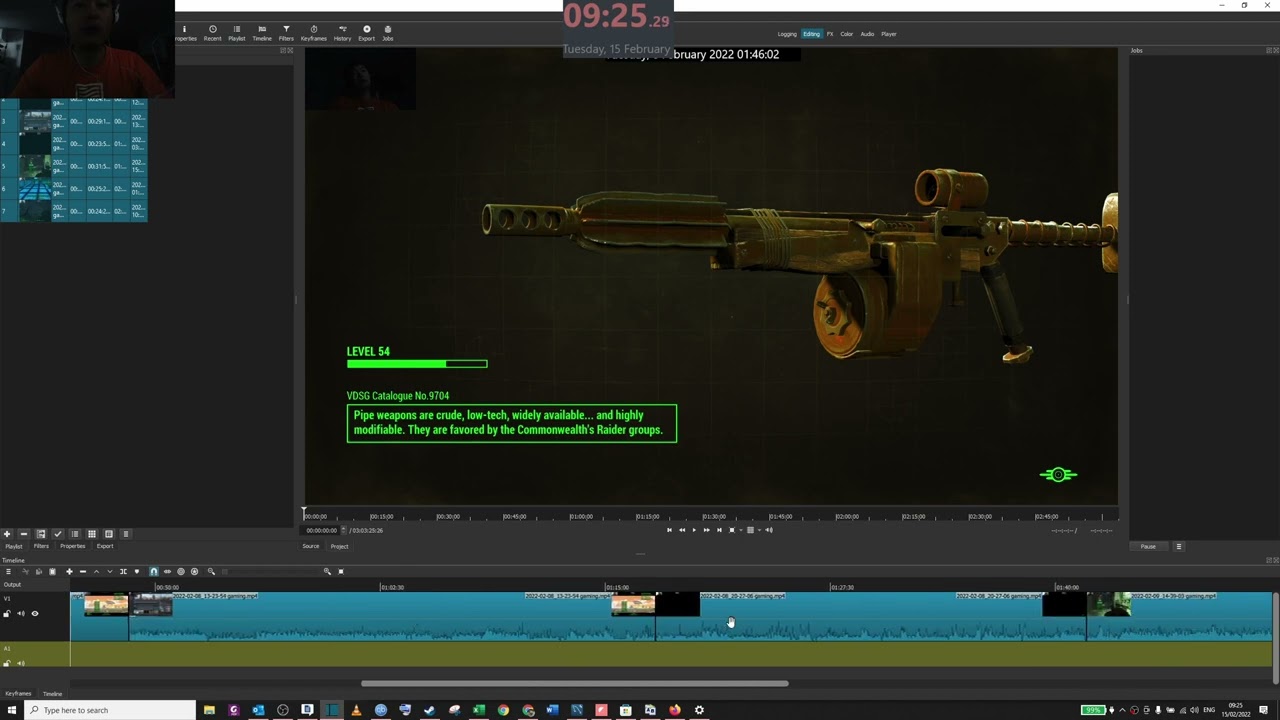Click the taskbar search box

(109, 710)
